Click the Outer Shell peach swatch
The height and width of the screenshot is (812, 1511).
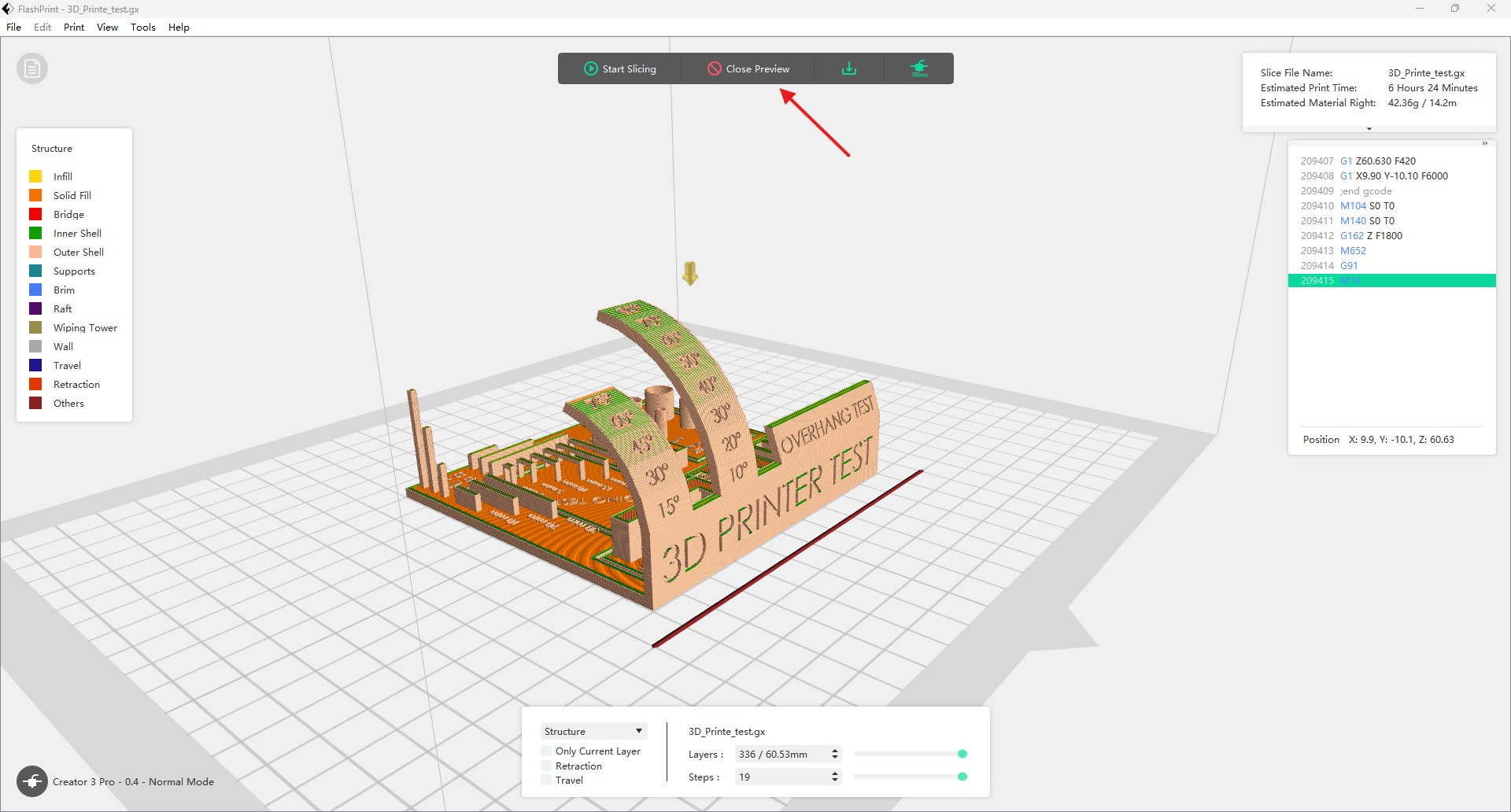pos(35,252)
